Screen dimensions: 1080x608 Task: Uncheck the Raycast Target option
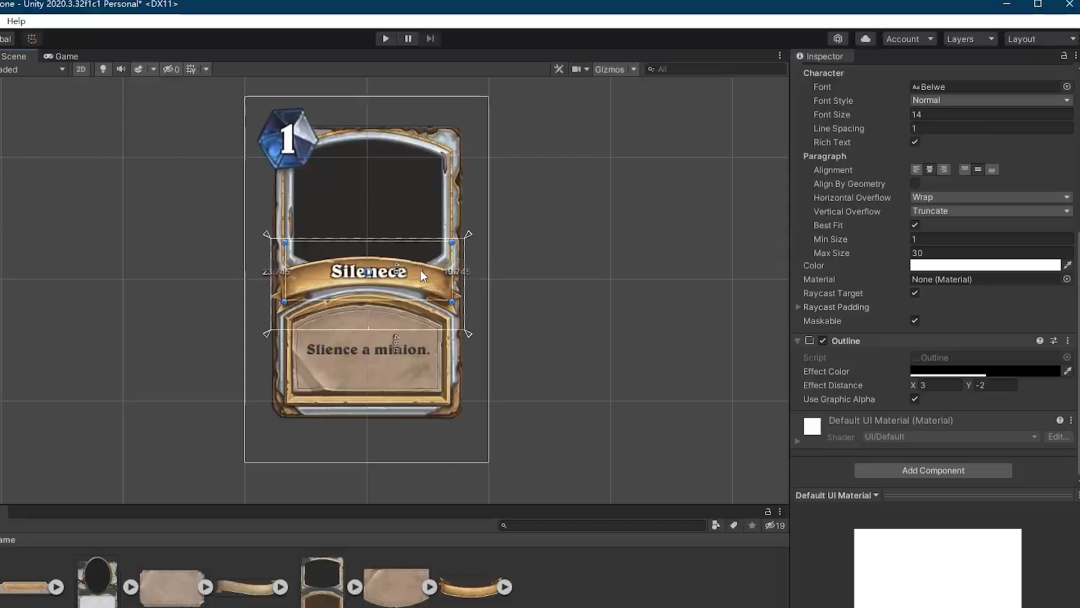click(915, 293)
